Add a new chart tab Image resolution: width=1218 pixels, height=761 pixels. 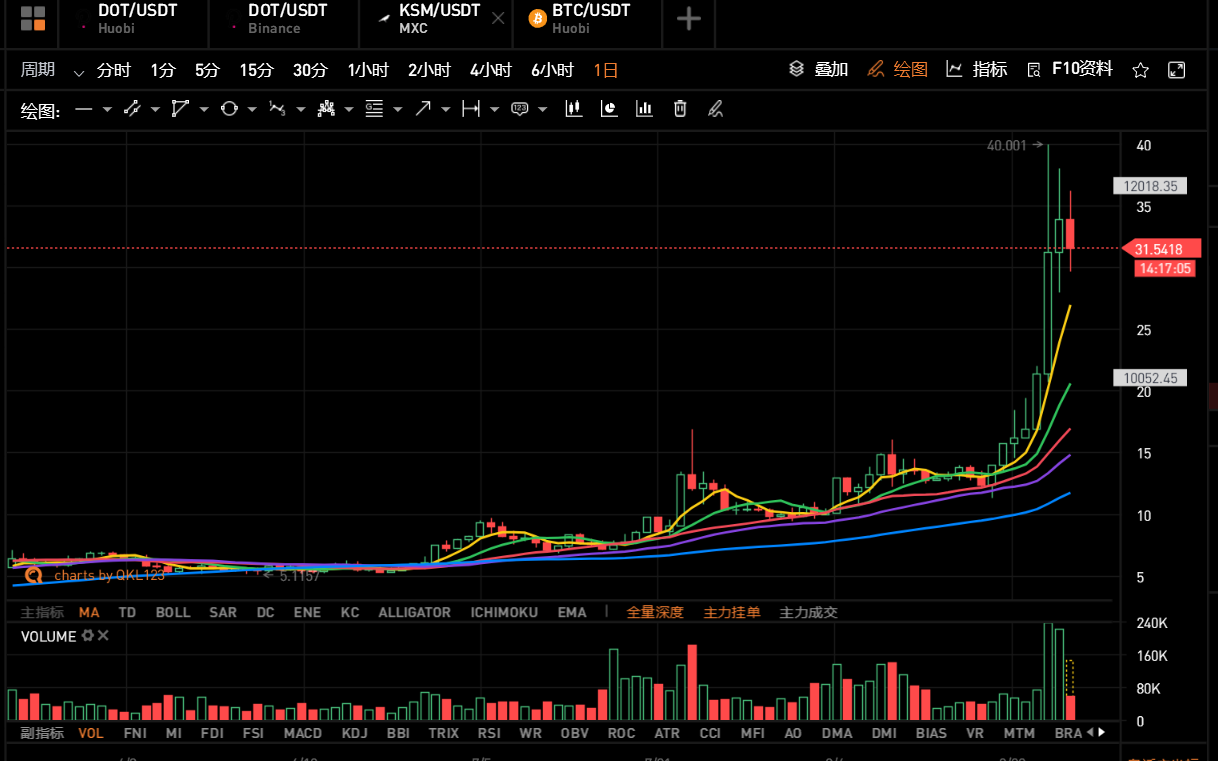pos(689,18)
